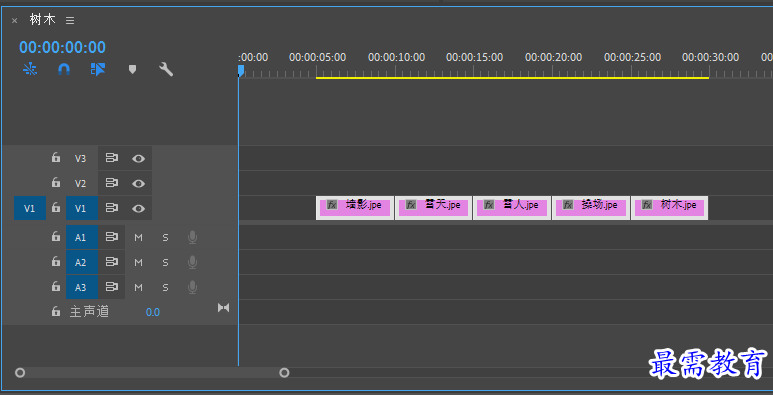Toggle A1 track targeting
The width and height of the screenshot is (773, 395).
[x=82, y=238]
